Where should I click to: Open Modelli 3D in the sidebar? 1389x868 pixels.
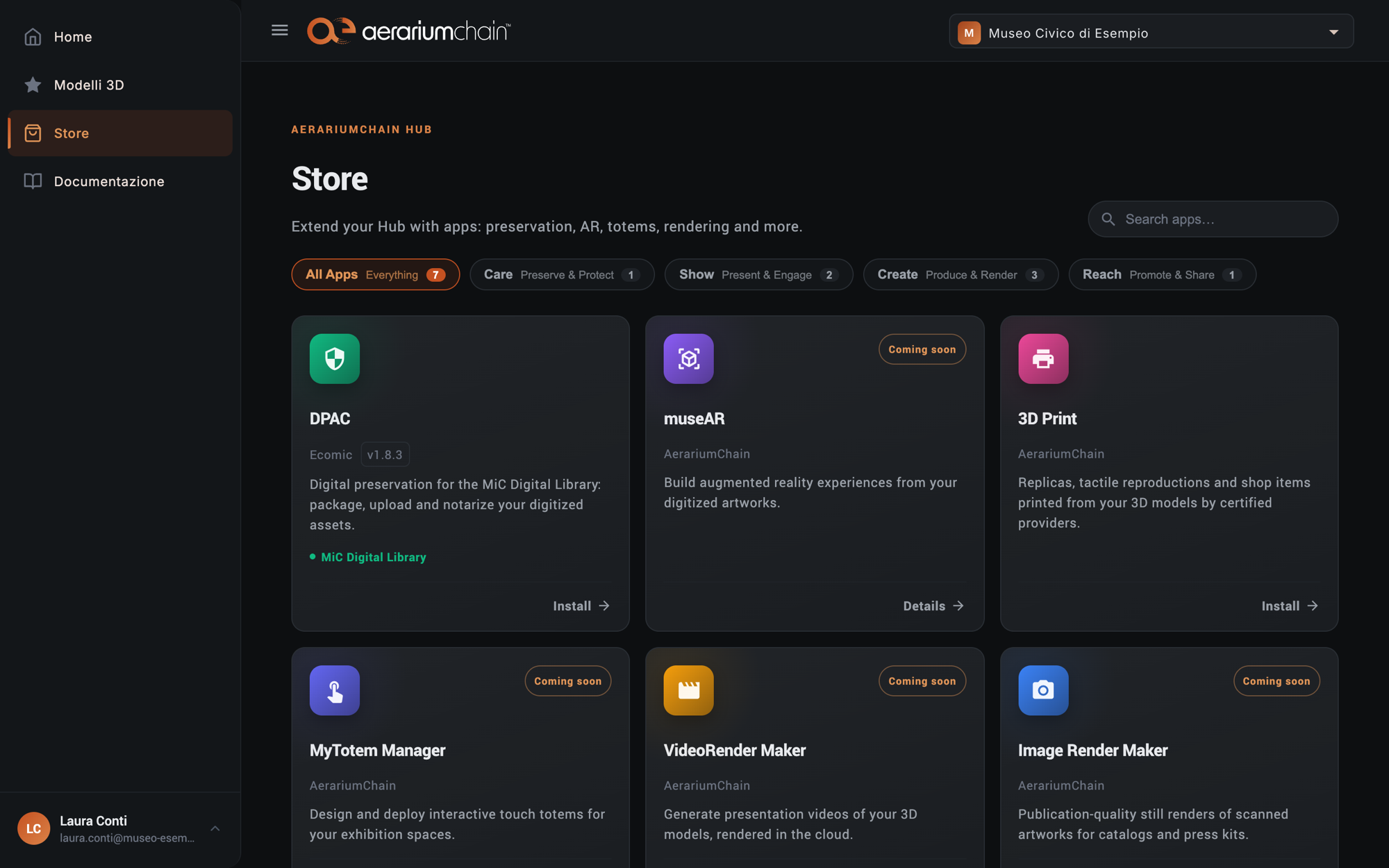[x=120, y=85]
